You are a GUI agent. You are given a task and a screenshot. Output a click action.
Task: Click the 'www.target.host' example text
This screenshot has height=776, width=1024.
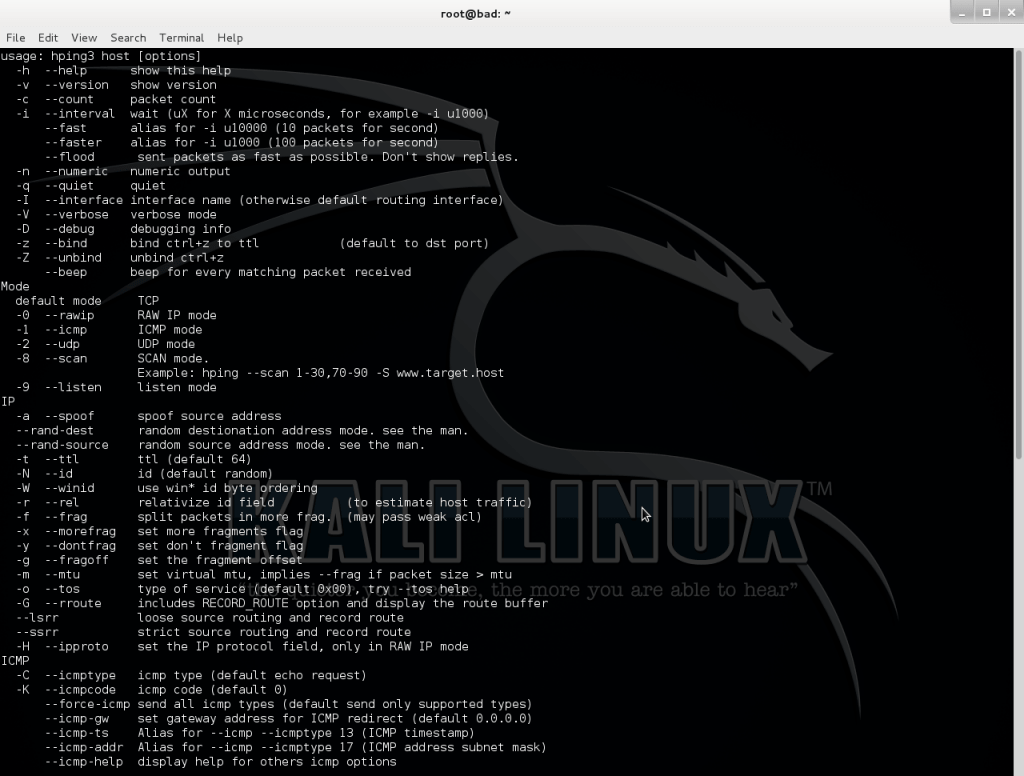pyautogui.click(x=450, y=373)
